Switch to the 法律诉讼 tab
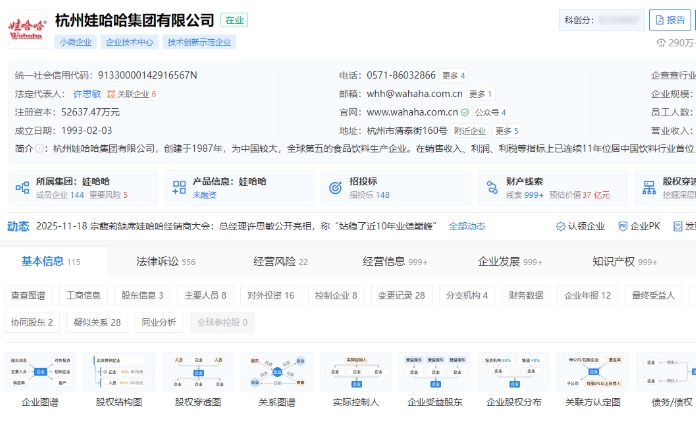This screenshot has height=422, width=696. 166,262
